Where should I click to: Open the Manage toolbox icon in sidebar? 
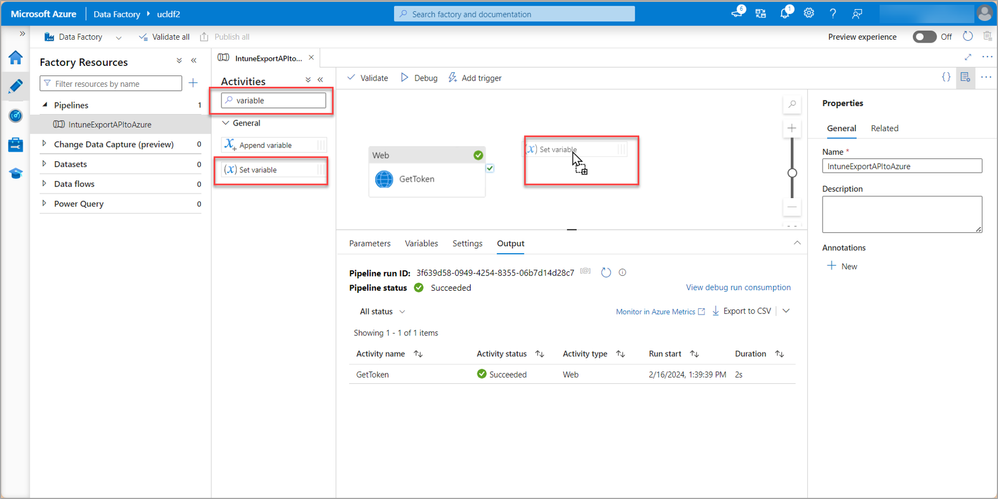(x=15, y=144)
